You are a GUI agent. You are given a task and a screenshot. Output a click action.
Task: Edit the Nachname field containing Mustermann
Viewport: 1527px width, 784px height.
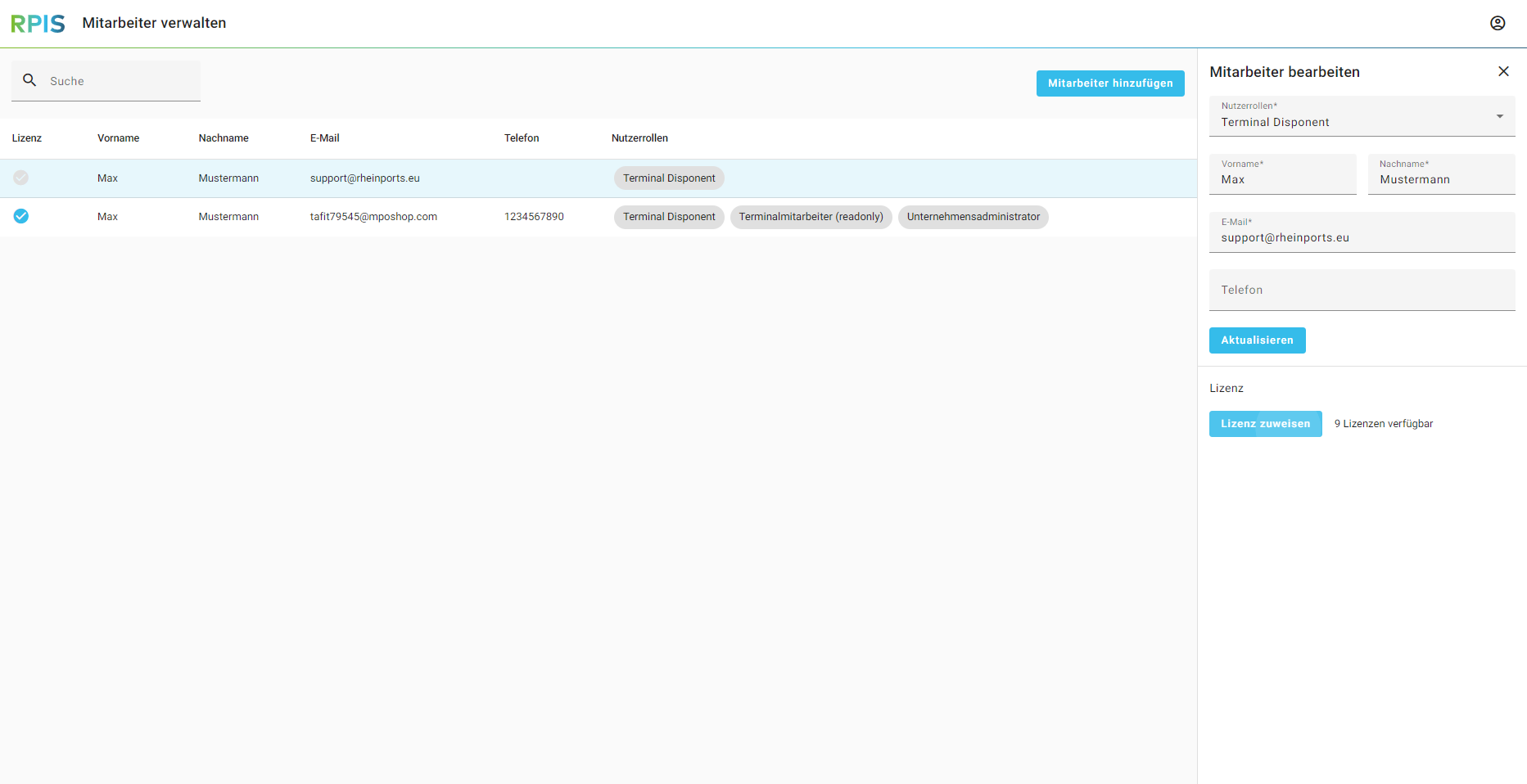coord(1440,179)
